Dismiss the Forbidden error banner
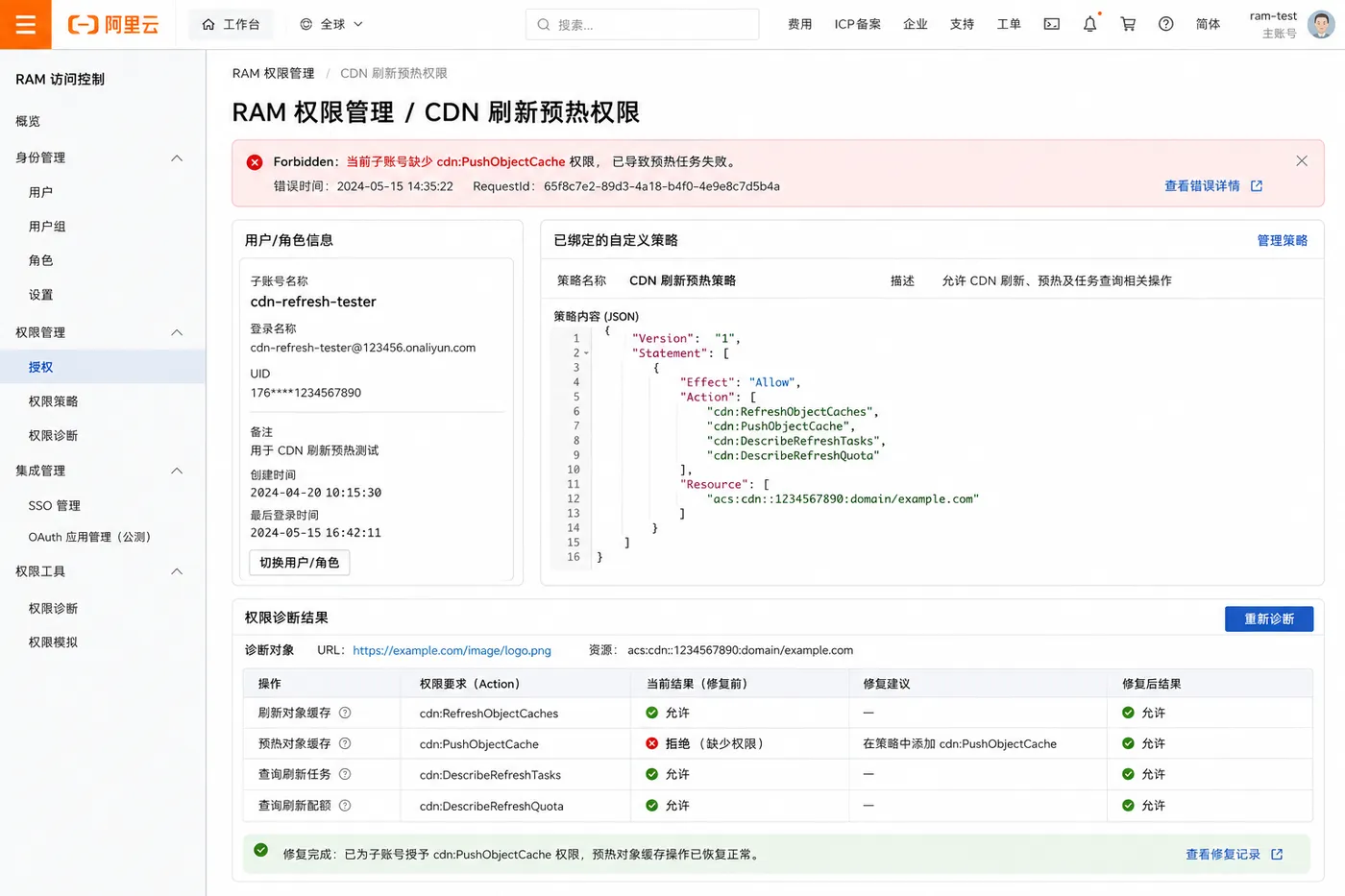 pyautogui.click(x=1302, y=160)
